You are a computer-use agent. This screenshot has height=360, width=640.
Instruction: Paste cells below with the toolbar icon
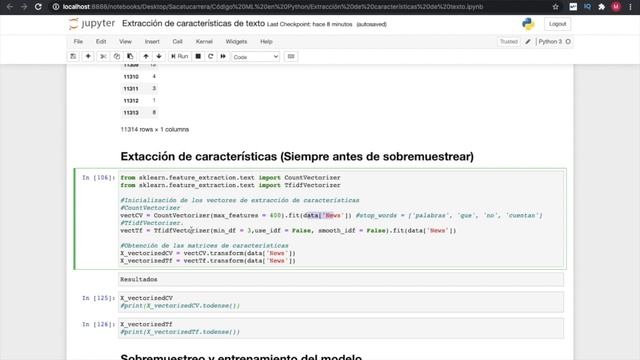(130, 56)
